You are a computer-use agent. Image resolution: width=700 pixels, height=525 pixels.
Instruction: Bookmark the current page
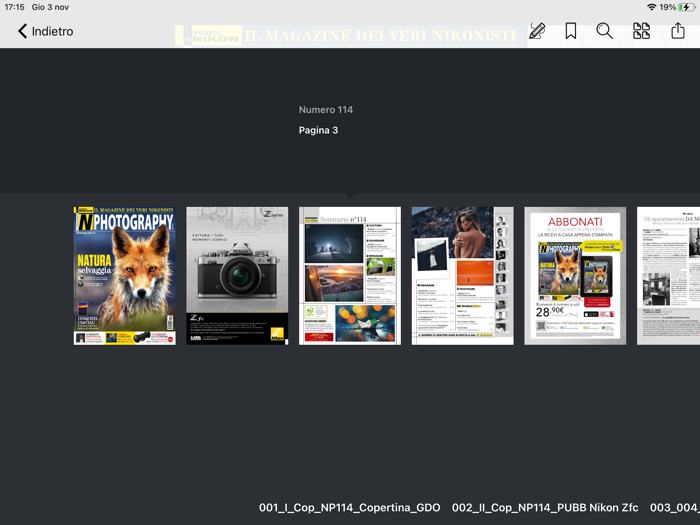[571, 31]
